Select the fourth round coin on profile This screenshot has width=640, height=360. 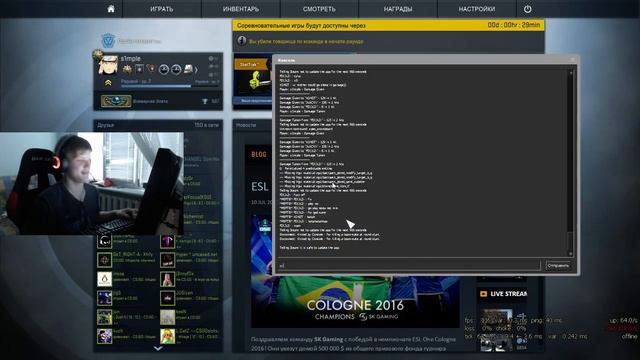click(164, 69)
